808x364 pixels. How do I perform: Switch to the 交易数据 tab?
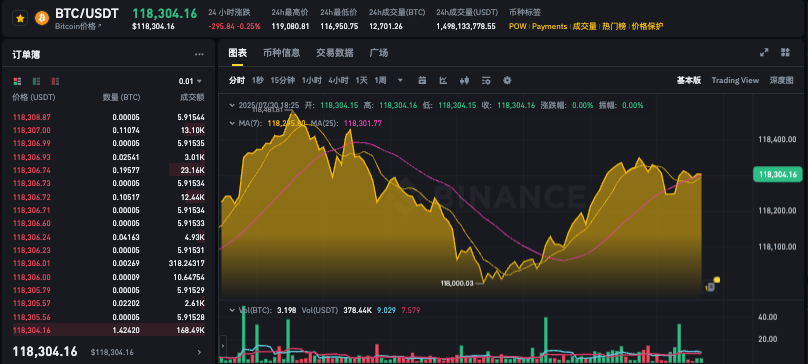coord(335,53)
